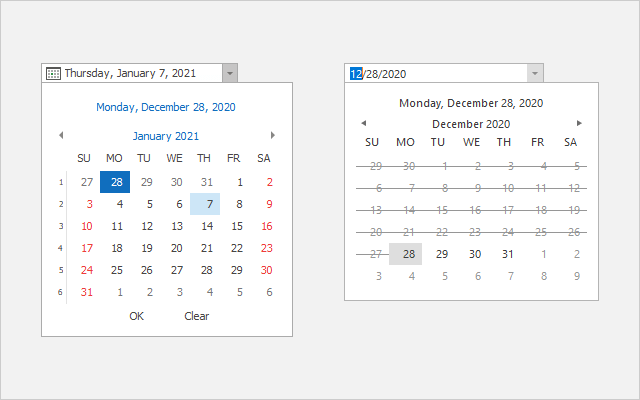Pick January 15 in the January calendar
The height and width of the screenshot is (400, 640).
tap(236, 226)
